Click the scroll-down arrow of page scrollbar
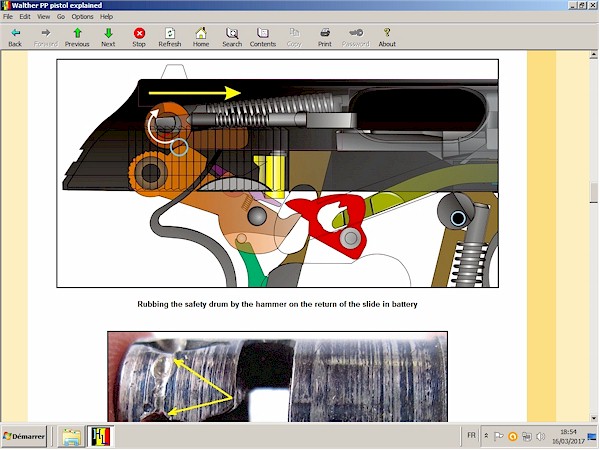The height and width of the screenshot is (450, 600). point(593,418)
